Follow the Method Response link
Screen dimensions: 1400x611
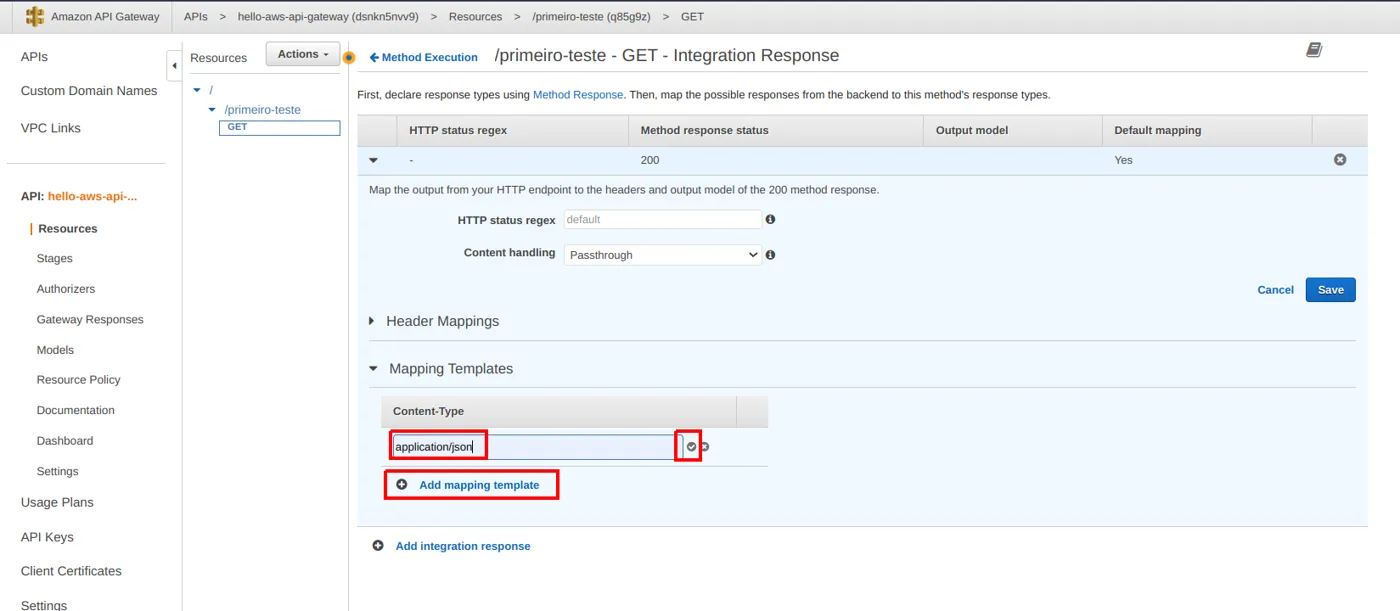[x=578, y=95]
